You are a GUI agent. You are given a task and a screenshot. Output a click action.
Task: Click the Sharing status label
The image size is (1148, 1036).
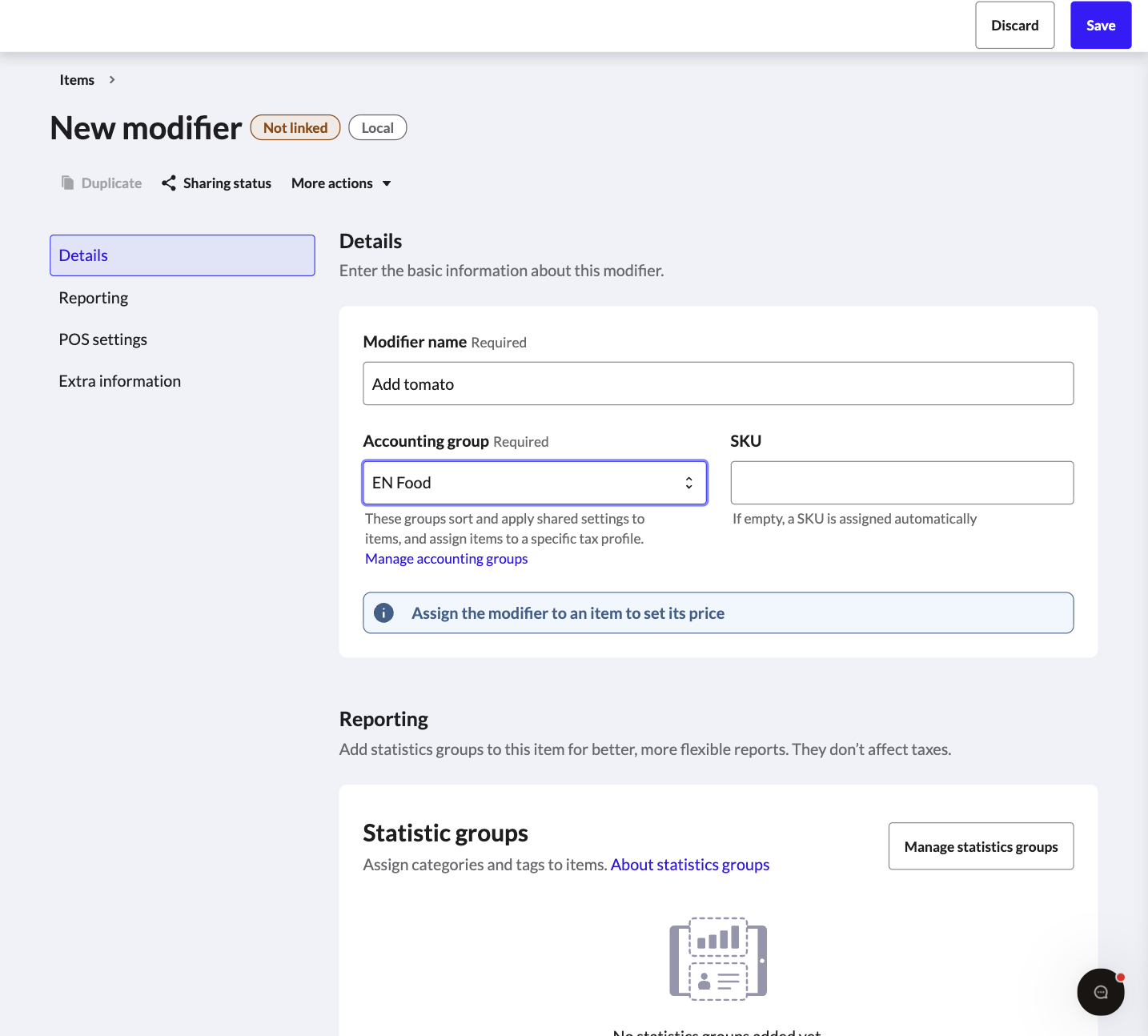pyautogui.click(x=227, y=183)
